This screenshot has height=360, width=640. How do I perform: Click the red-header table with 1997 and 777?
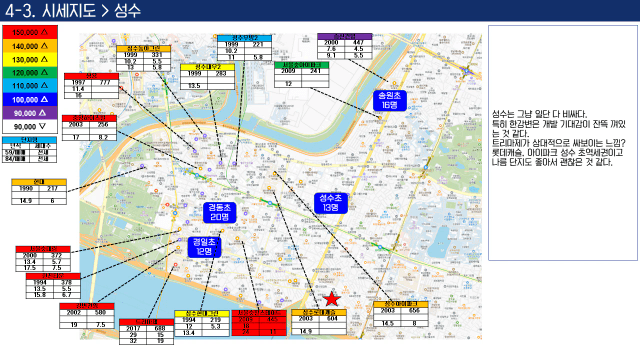click(91, 86)
